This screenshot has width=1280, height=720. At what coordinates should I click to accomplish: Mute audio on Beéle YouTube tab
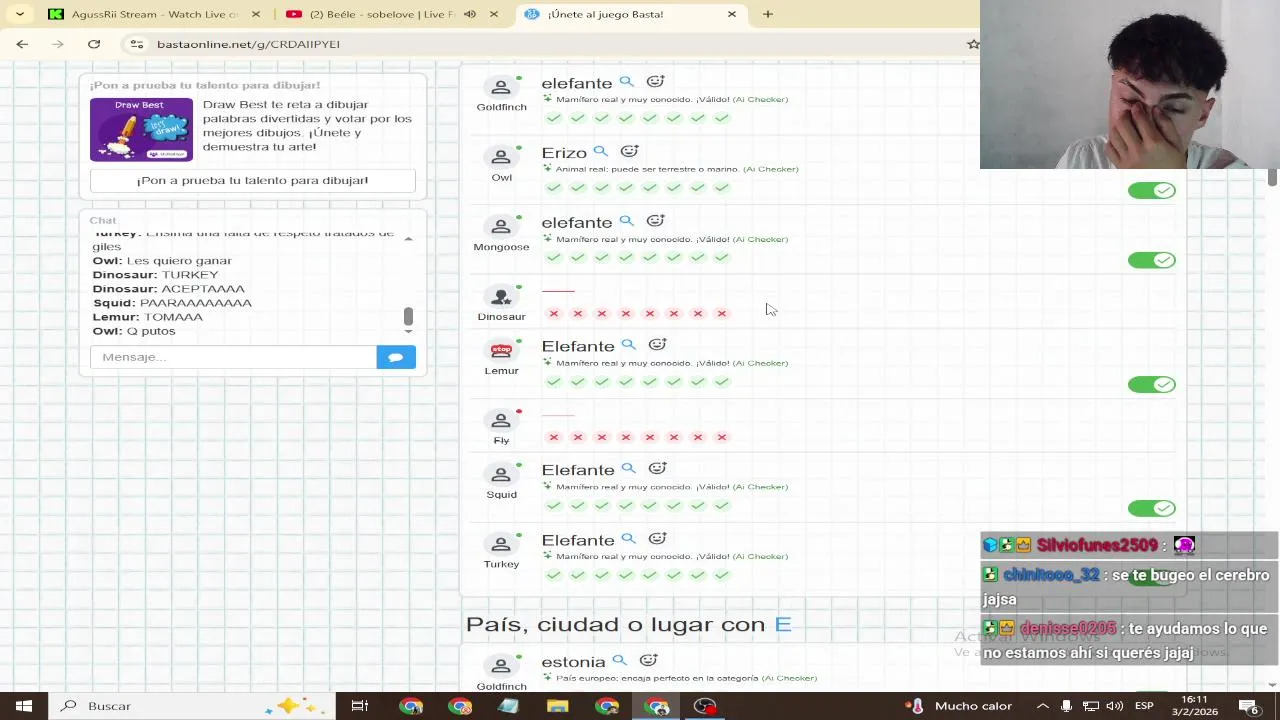pos(470,14)
